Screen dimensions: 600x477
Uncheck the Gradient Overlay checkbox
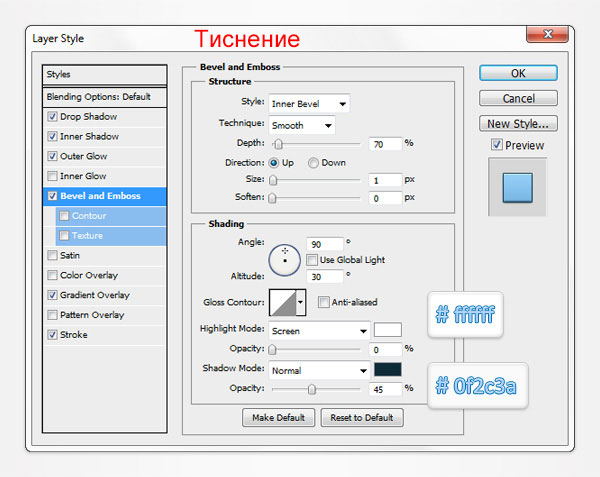(52, 295)
